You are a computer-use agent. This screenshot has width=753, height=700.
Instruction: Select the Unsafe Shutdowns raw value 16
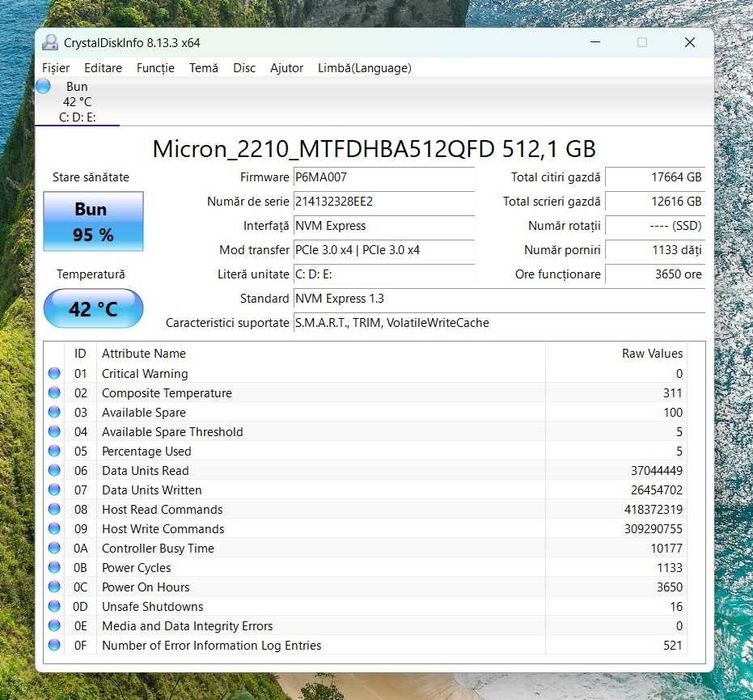coord(676,606)
